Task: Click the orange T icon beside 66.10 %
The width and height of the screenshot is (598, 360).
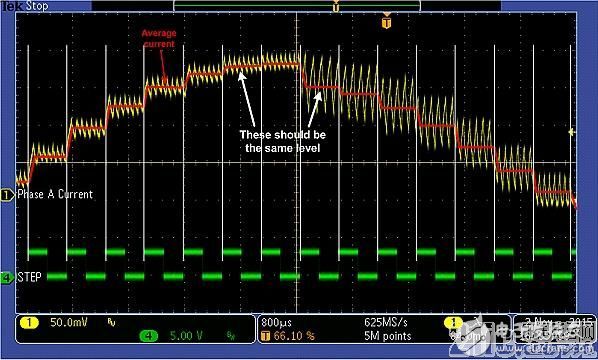Action: [x=265, y=336]
